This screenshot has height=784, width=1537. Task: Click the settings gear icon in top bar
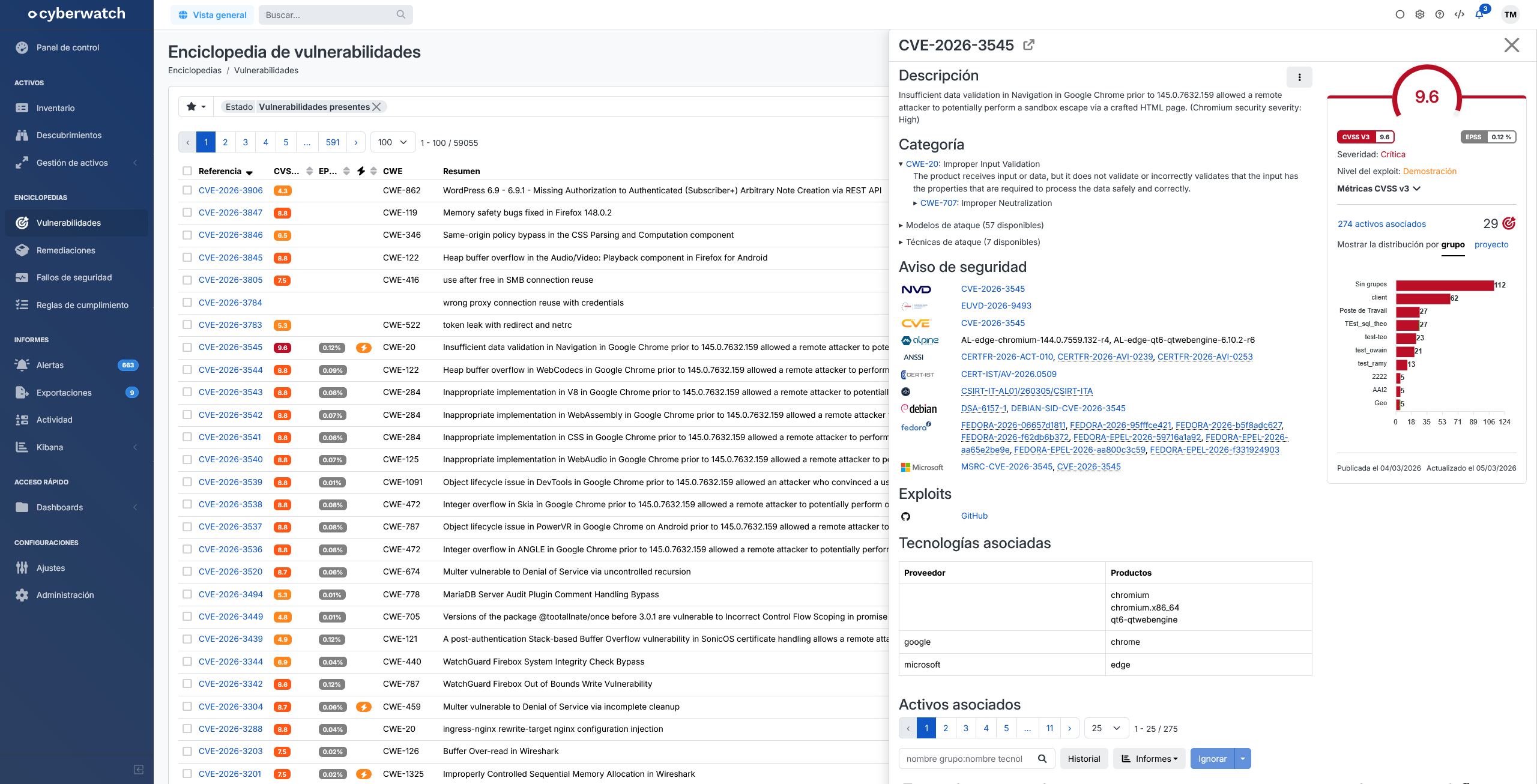[x=1420, y=14]
